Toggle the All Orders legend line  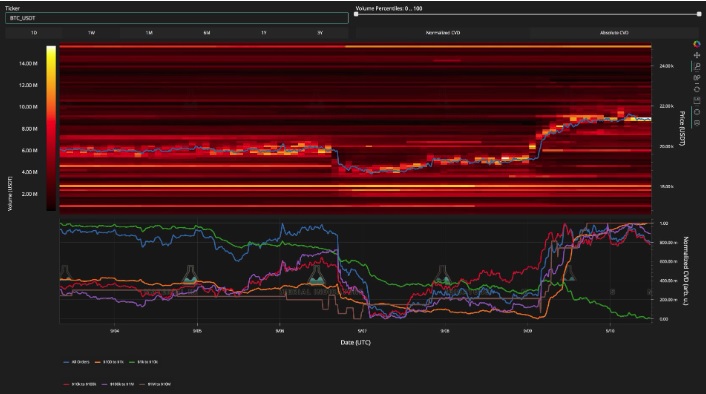click(x=77, y=362)
